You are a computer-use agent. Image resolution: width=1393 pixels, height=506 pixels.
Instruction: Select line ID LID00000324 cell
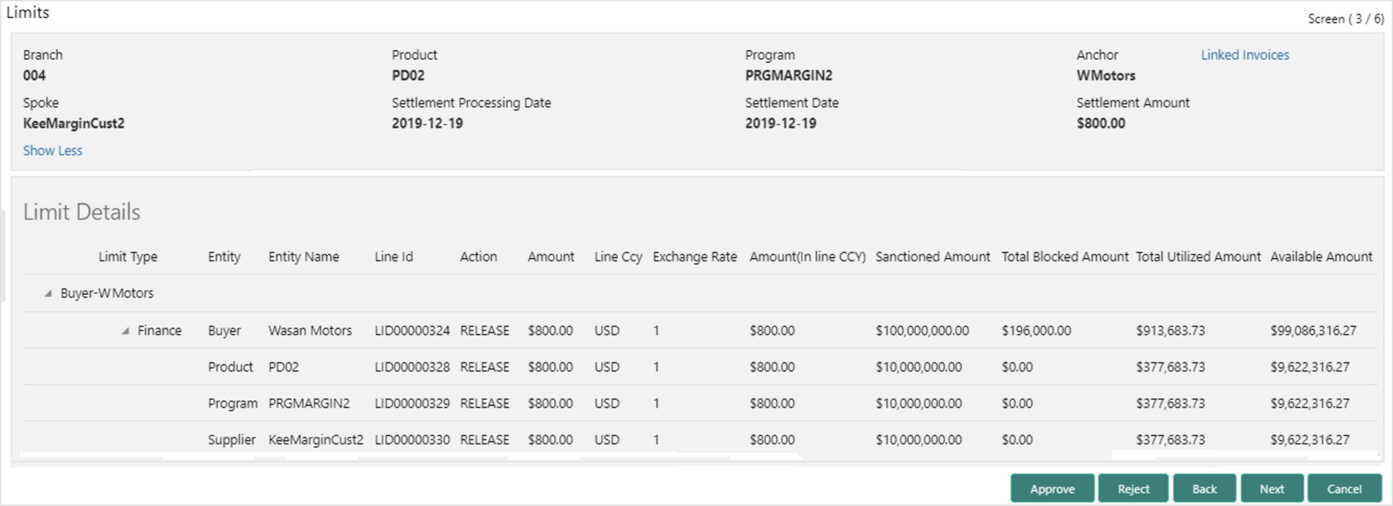(412, 331)
